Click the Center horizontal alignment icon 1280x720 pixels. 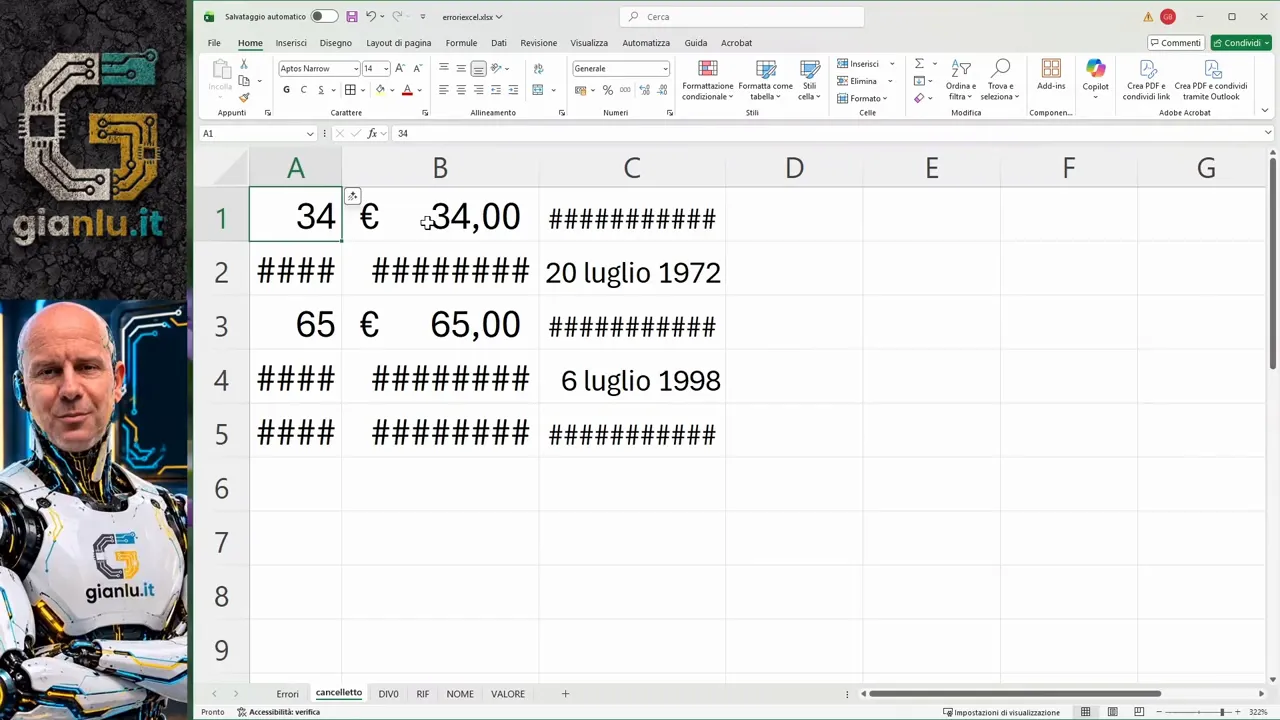461,90
